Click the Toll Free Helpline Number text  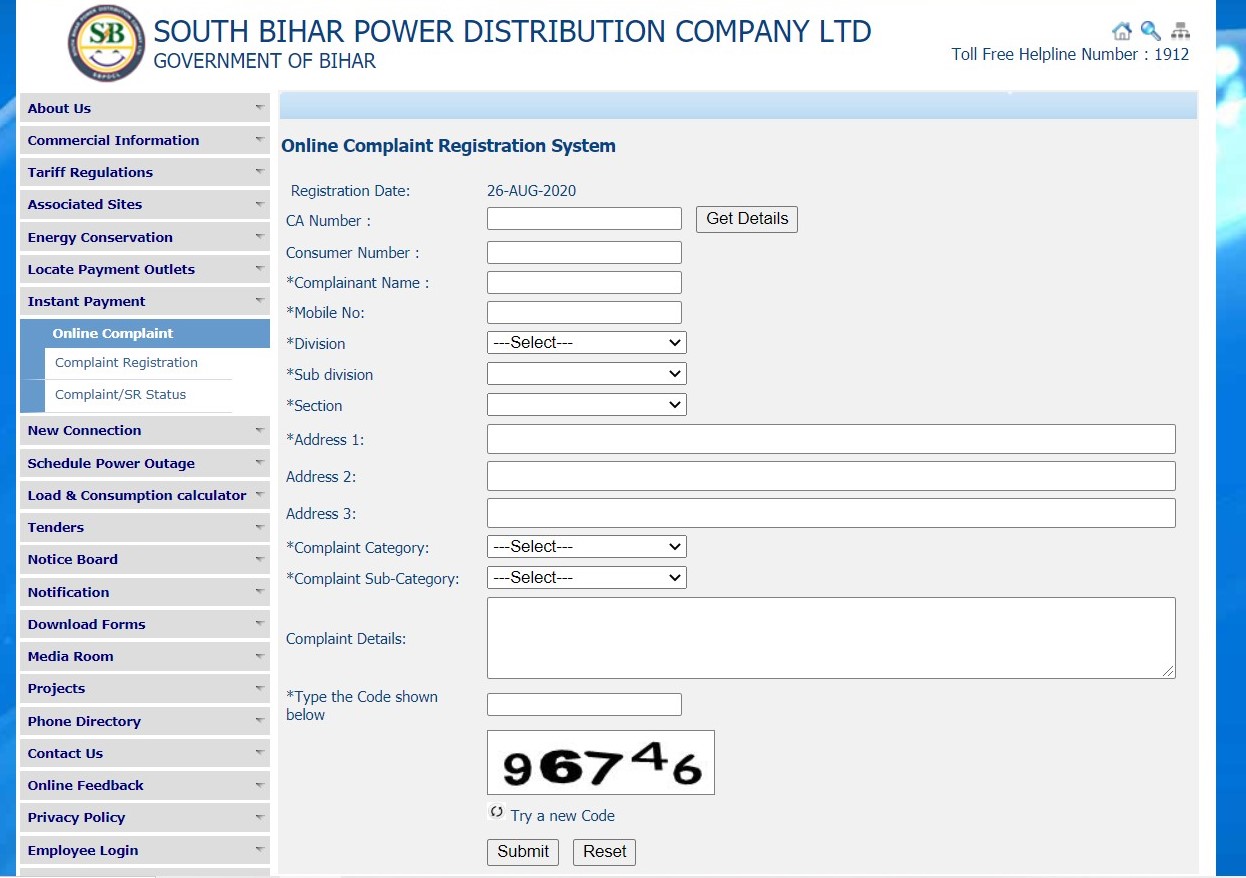click(1070, 55)
